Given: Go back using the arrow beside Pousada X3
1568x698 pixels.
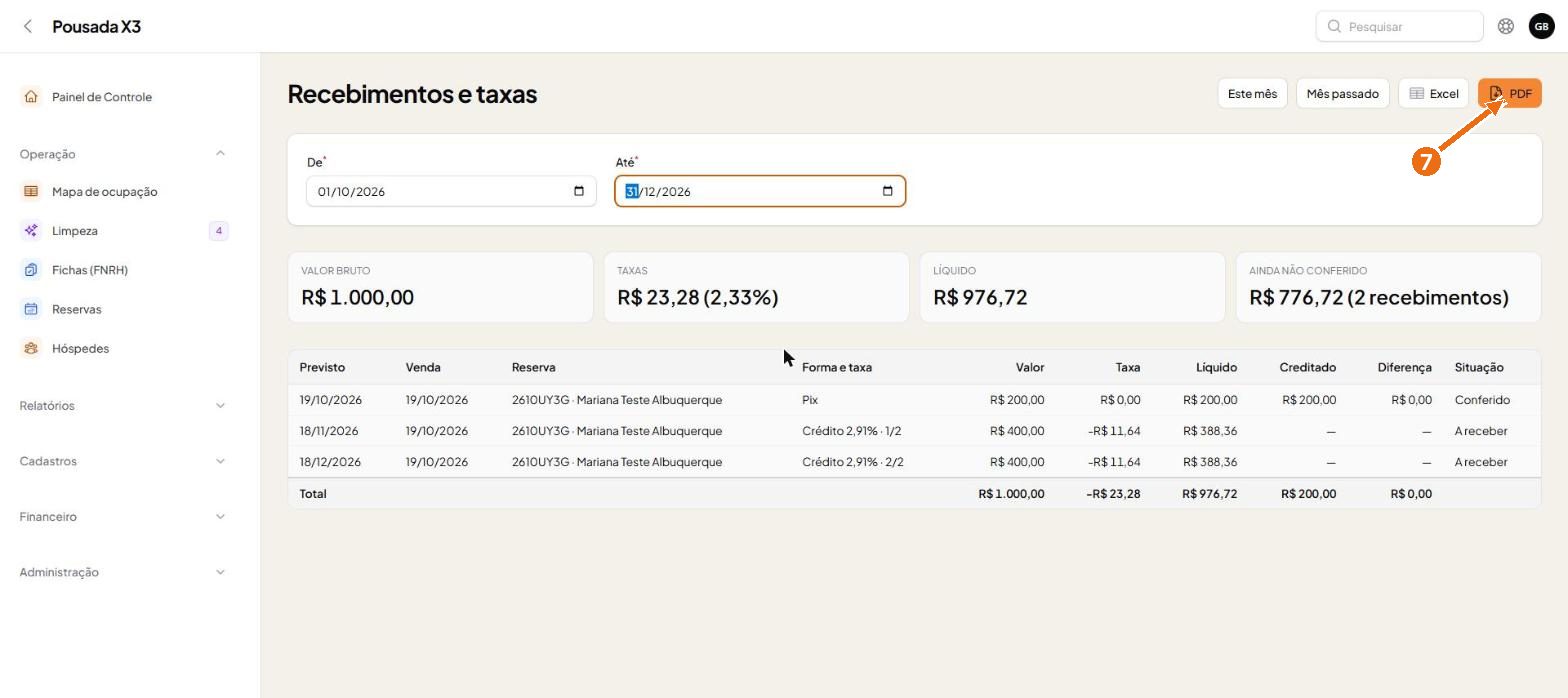Looking at the screenshot, I should pyautogui.click(x=28, y=26).
